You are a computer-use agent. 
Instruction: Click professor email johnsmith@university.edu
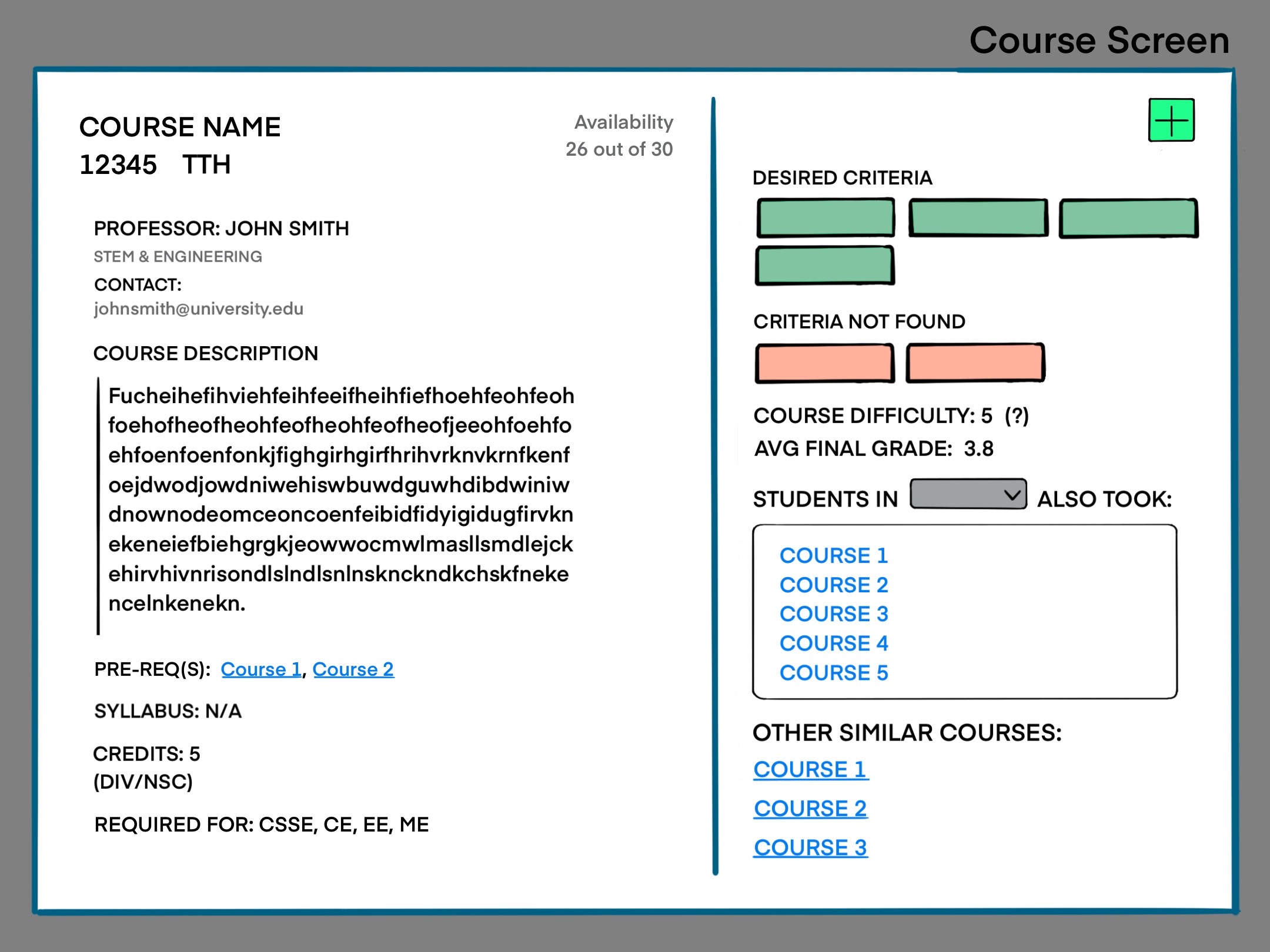pos(198,309)
